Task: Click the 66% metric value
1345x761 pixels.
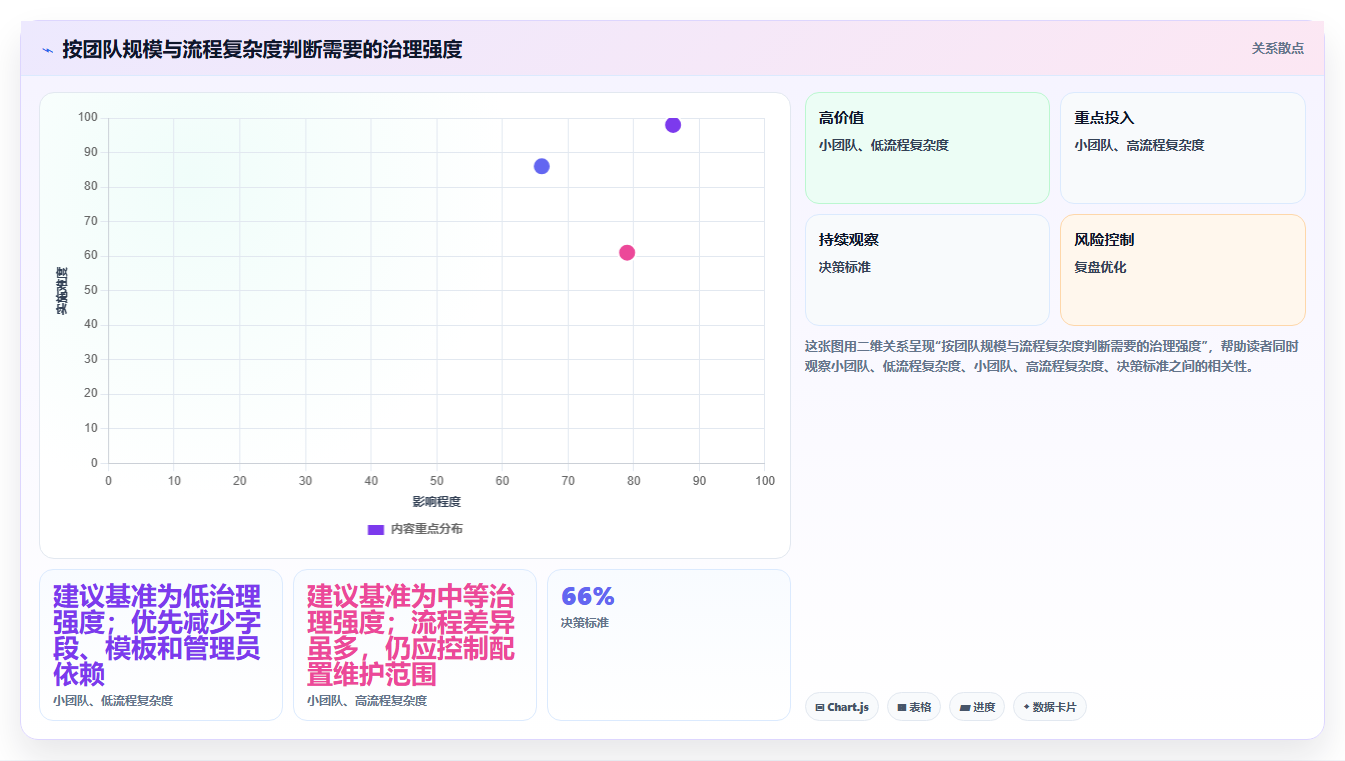Action: (588, 596)
